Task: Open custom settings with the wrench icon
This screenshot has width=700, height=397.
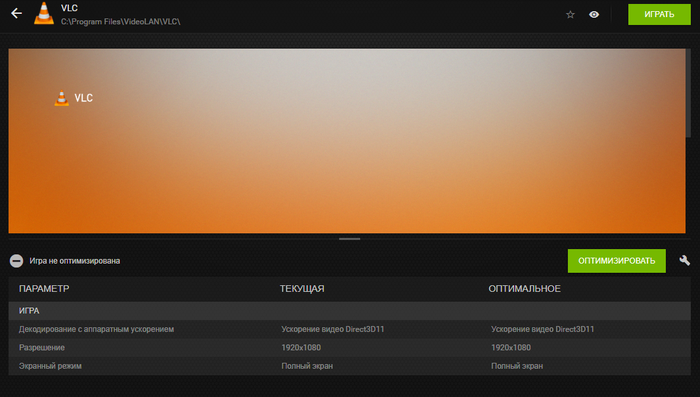Action: (x=684, y=260)
